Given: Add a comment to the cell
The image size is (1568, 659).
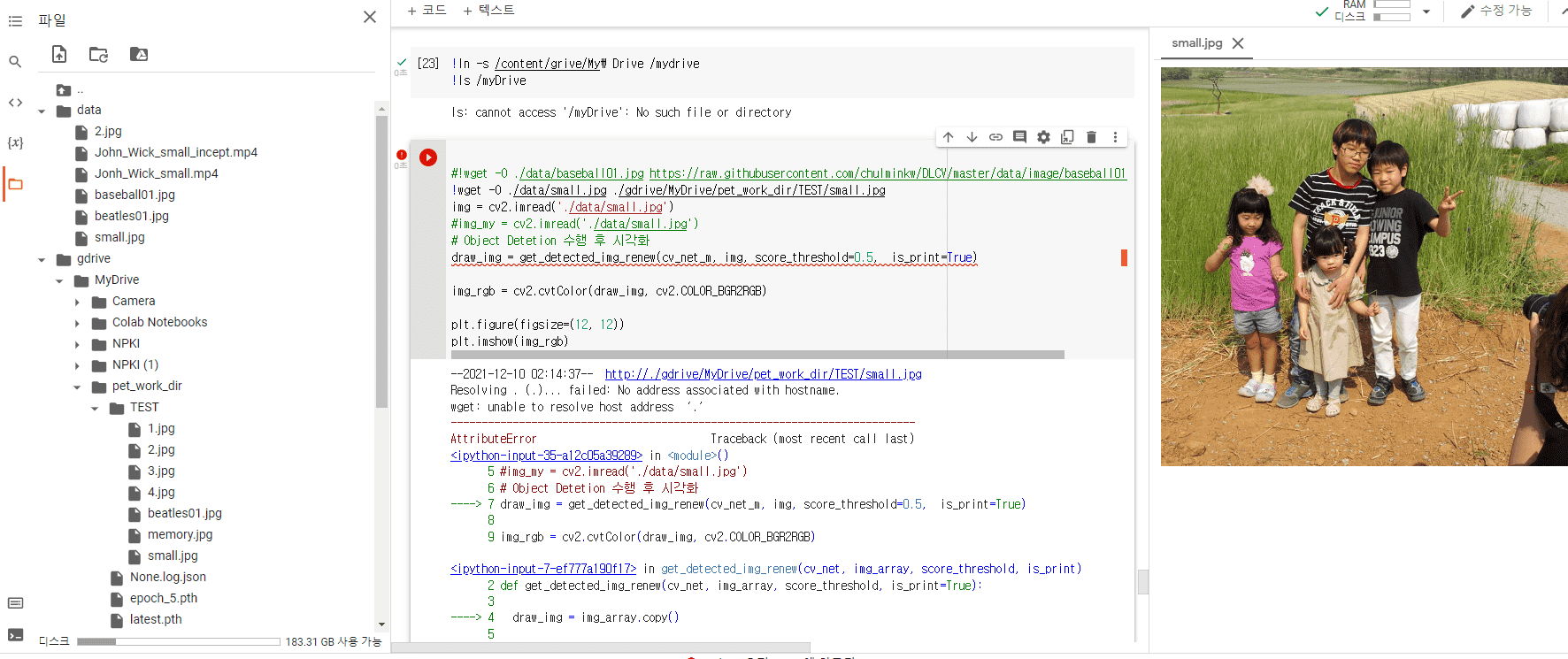Looking at the screenshot, I should pos(1019,137).
